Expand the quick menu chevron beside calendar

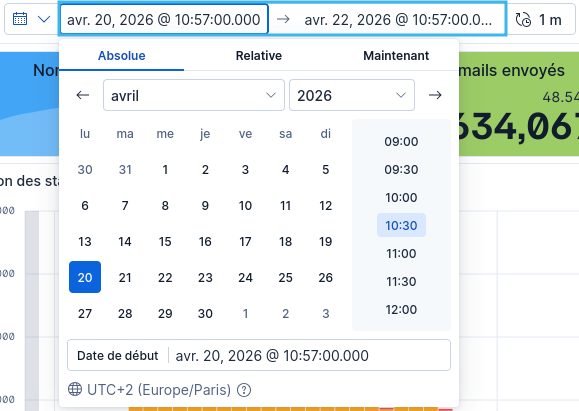(44, 19)
